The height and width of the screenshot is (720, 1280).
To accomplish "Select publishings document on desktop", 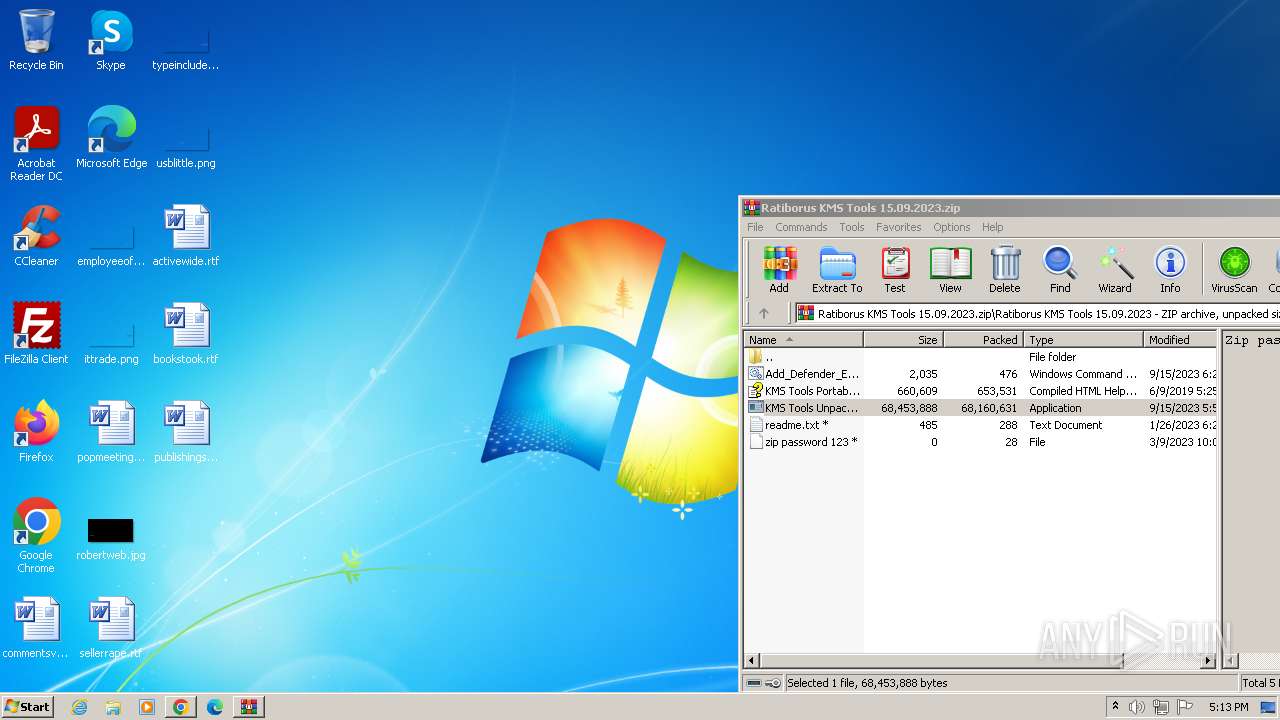I will (186, 432).
